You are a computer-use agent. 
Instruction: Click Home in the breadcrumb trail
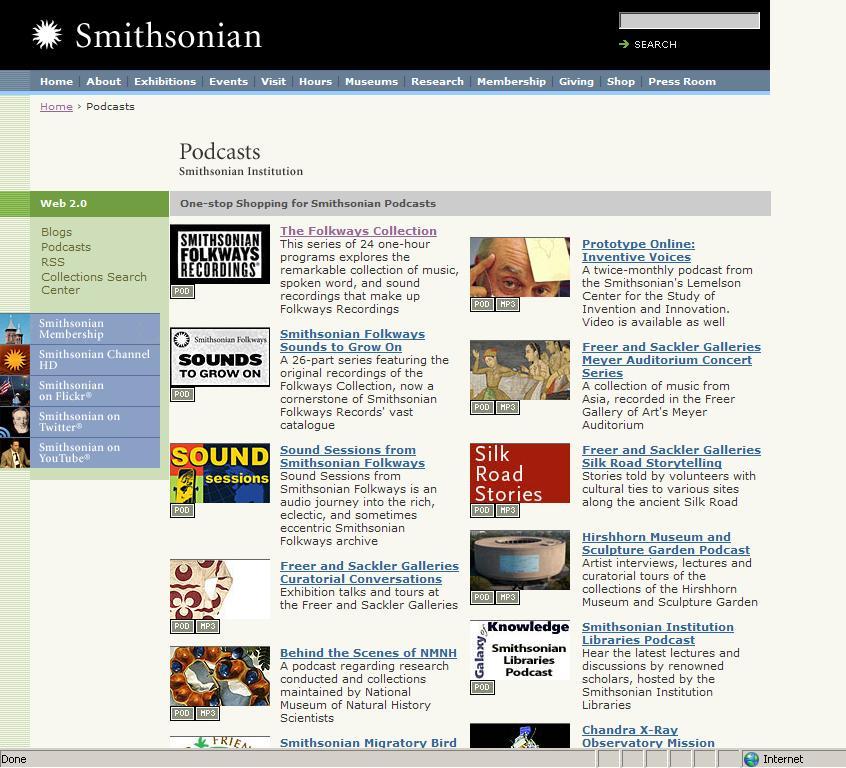56,107
